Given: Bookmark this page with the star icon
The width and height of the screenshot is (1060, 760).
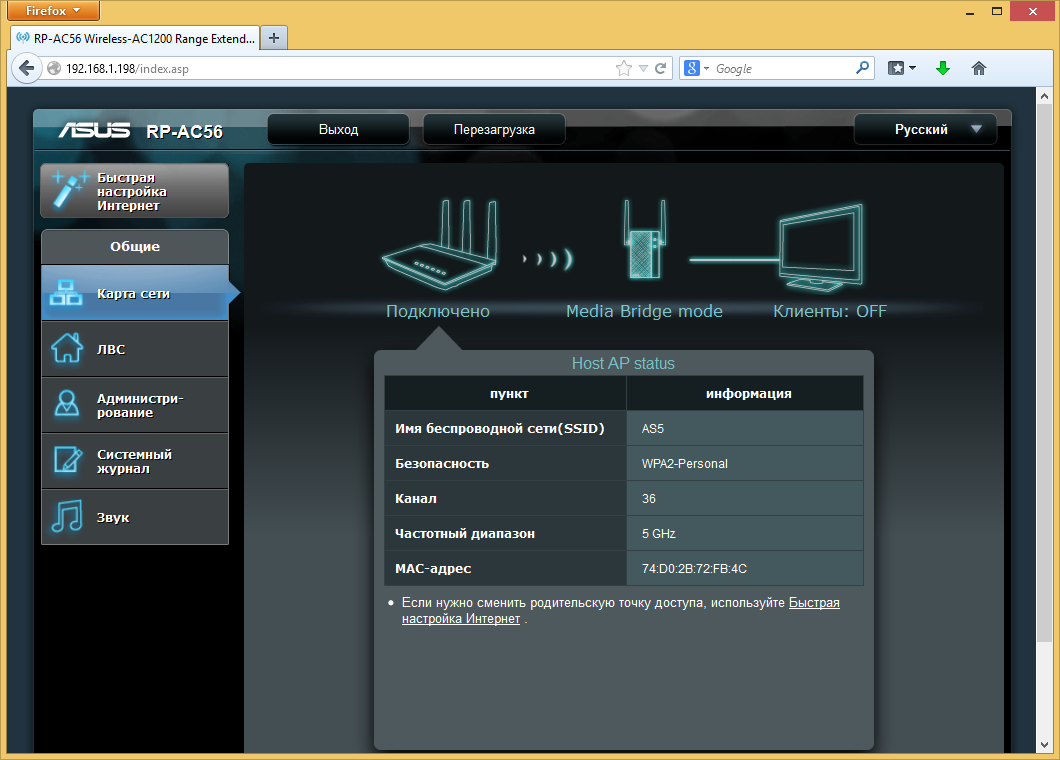Looking at the screenshot, I should 623,68.
